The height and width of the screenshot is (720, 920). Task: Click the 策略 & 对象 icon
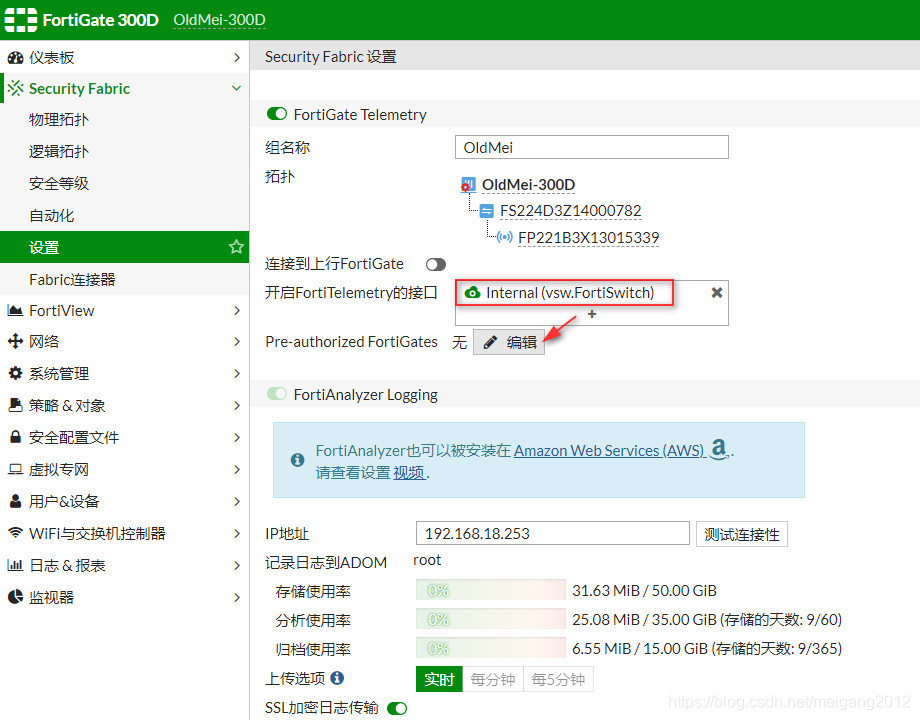tap(15, 405)
